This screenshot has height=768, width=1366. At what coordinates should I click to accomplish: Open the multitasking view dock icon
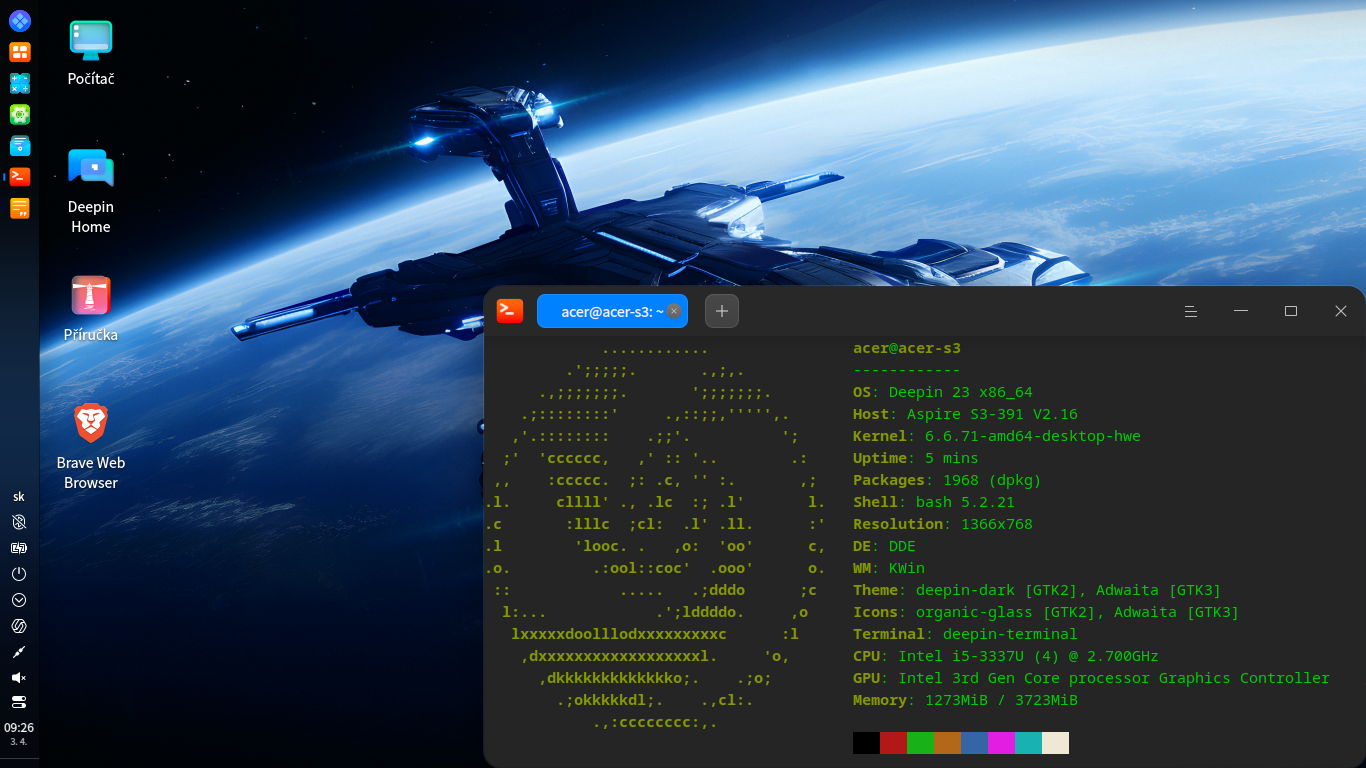19,52
